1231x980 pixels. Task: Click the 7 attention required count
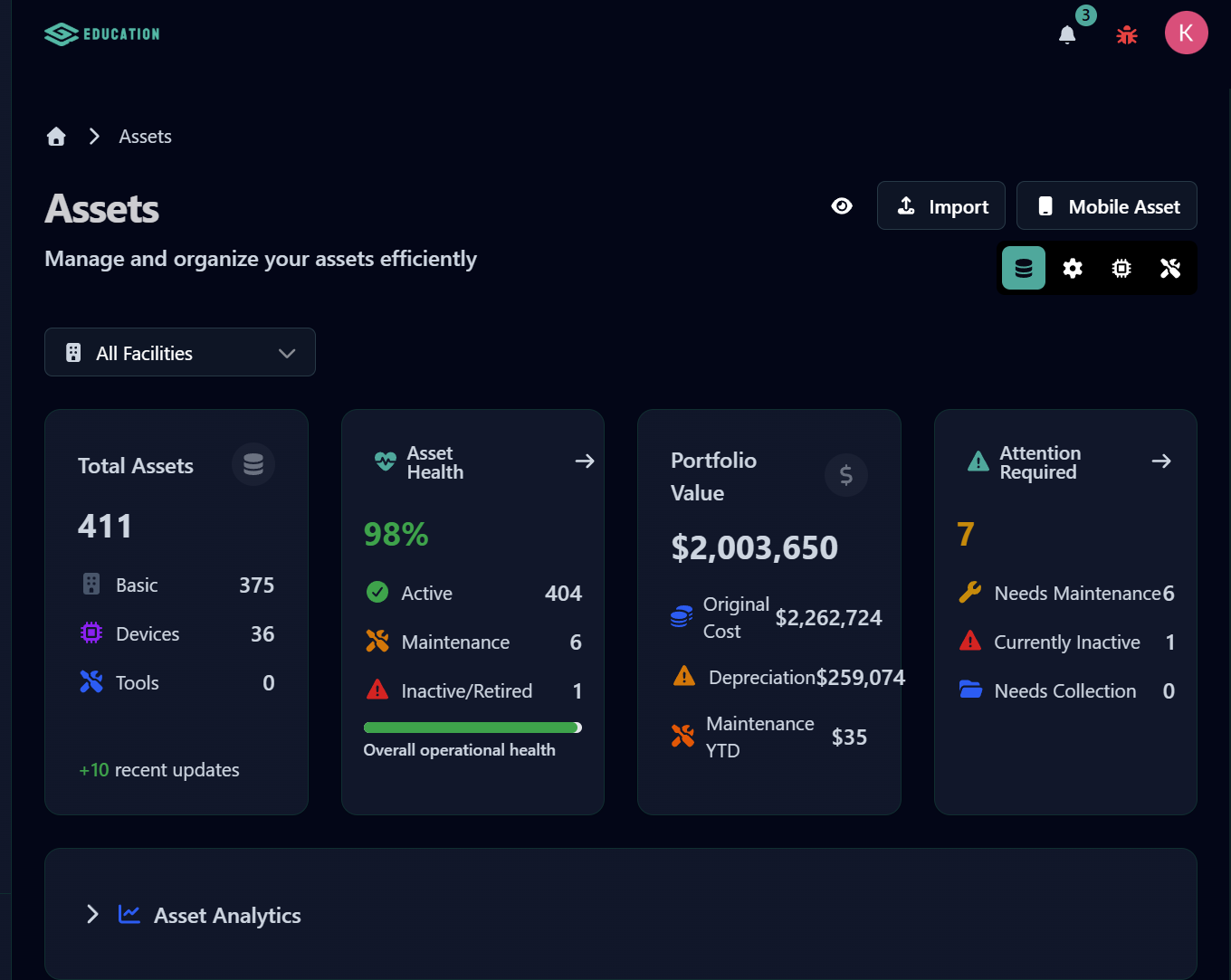[x=966, y=534]
